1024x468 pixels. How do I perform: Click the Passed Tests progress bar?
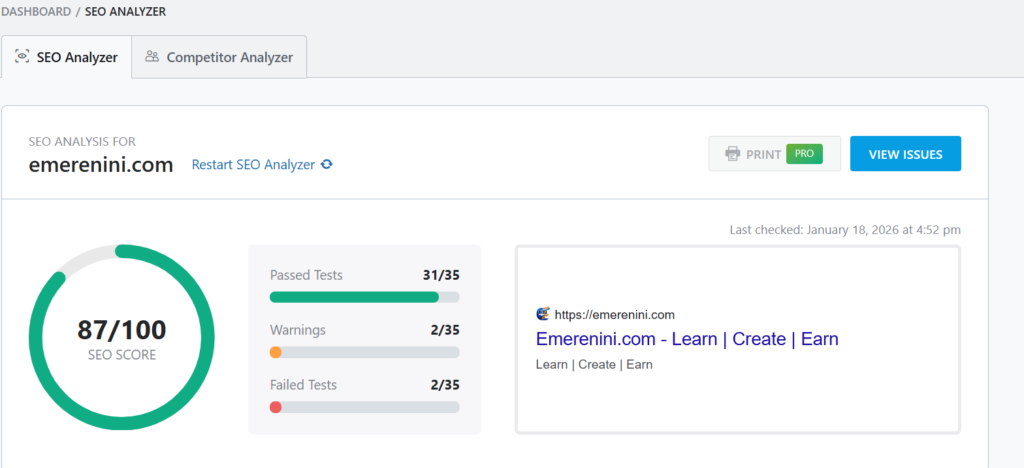click(364, 297)
